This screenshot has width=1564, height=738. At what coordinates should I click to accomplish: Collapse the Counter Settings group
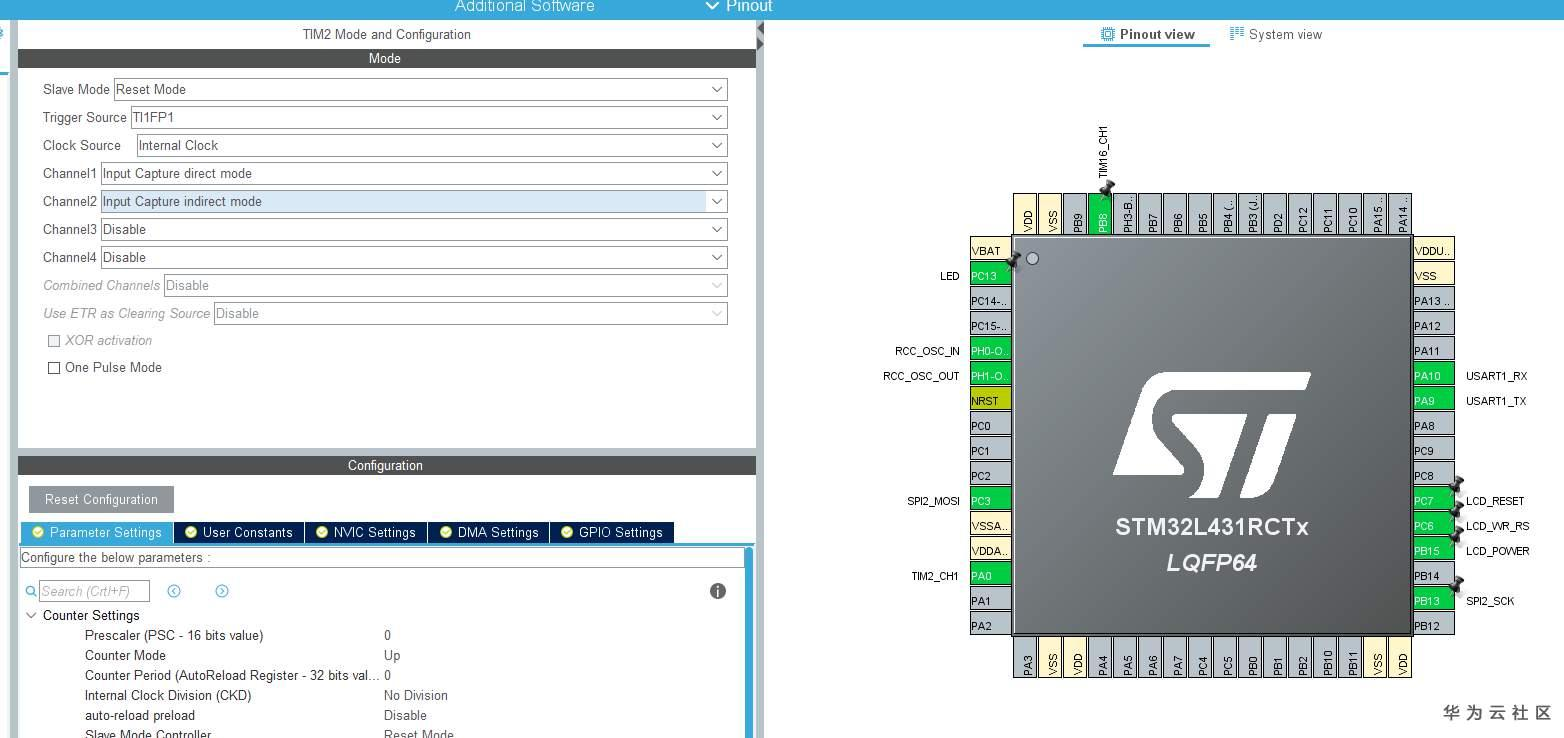pyautogui.click(x=31, y=616)
